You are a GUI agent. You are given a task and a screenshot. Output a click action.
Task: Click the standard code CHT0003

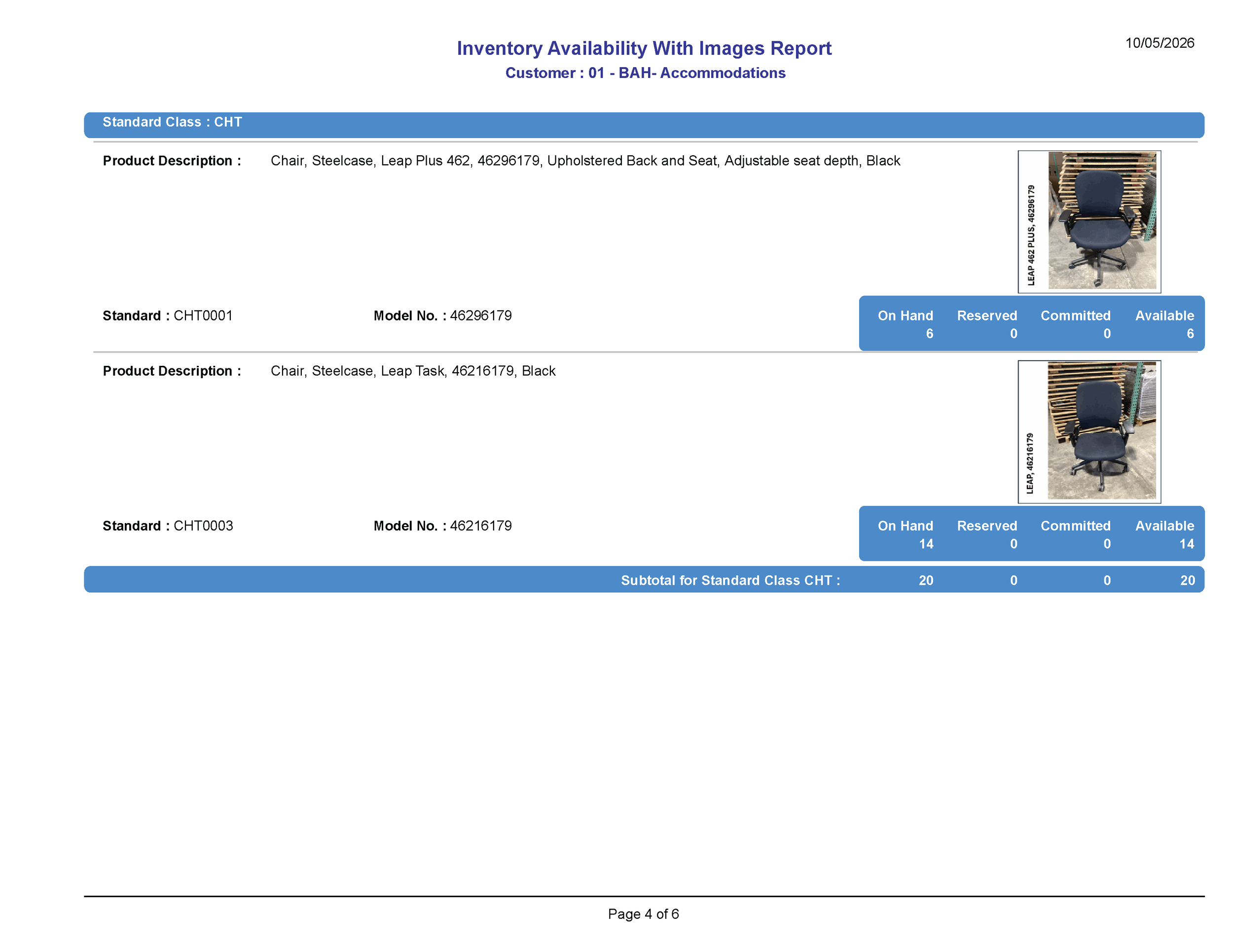[203, 526]
